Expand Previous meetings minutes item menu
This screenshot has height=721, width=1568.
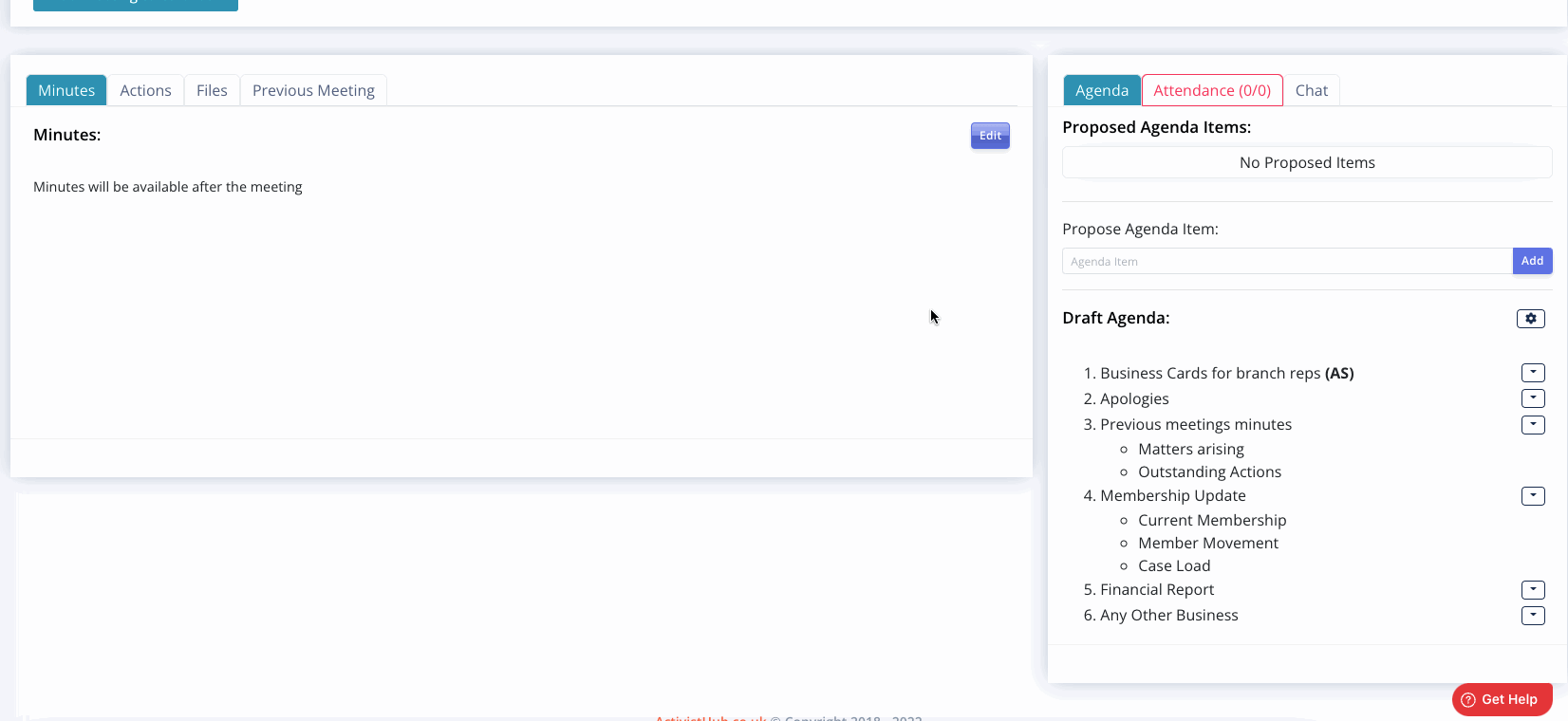coord(1533,424)
